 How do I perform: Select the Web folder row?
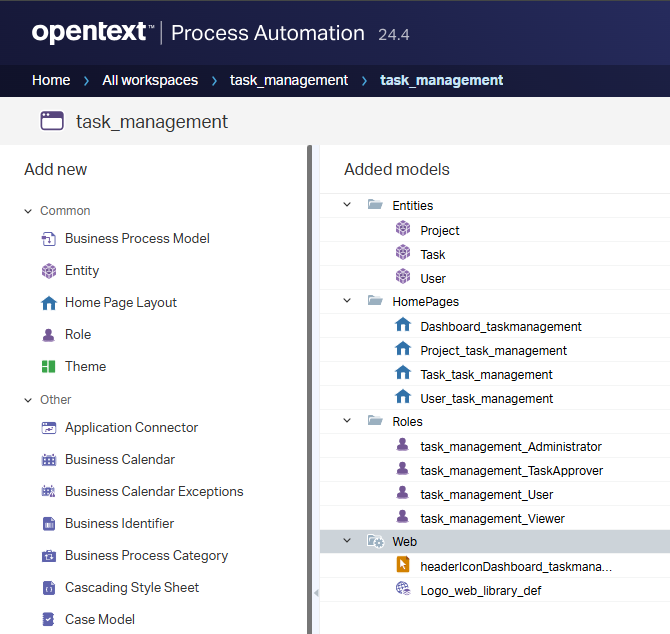(405, 541)
